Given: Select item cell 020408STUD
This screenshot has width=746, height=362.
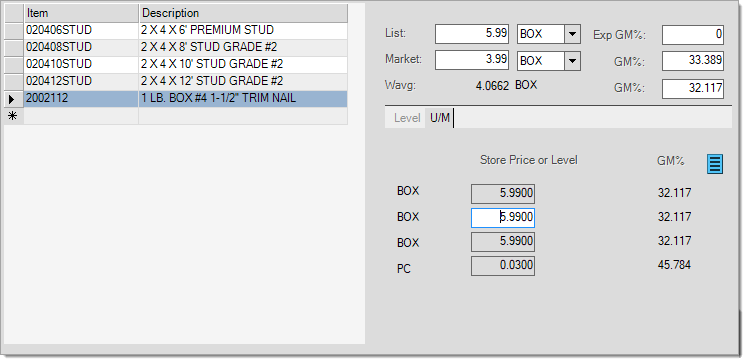Looking at the screenshot, I should 81,48.
